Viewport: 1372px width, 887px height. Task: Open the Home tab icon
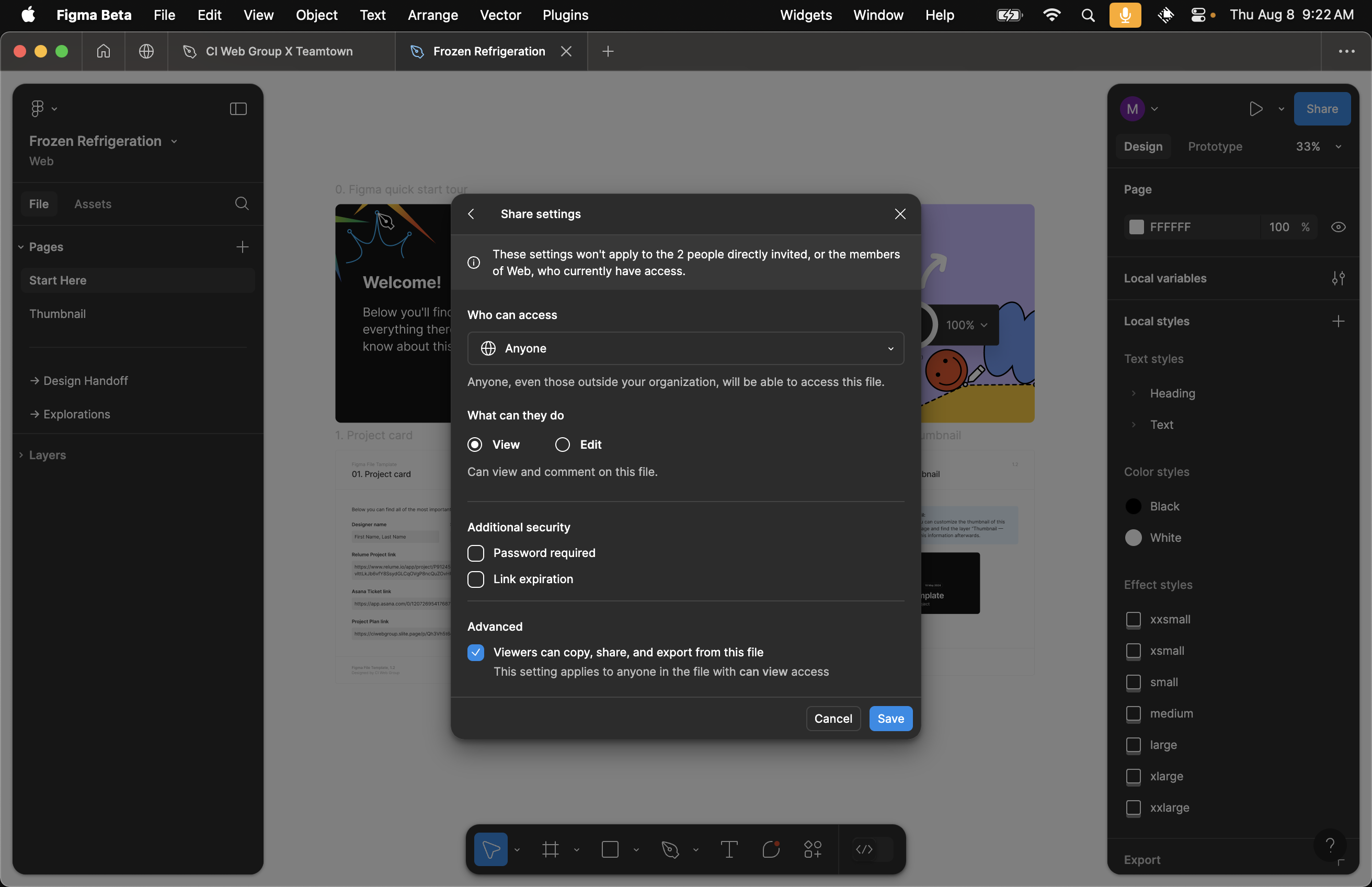pyautogui.click(x=103, y=51)
